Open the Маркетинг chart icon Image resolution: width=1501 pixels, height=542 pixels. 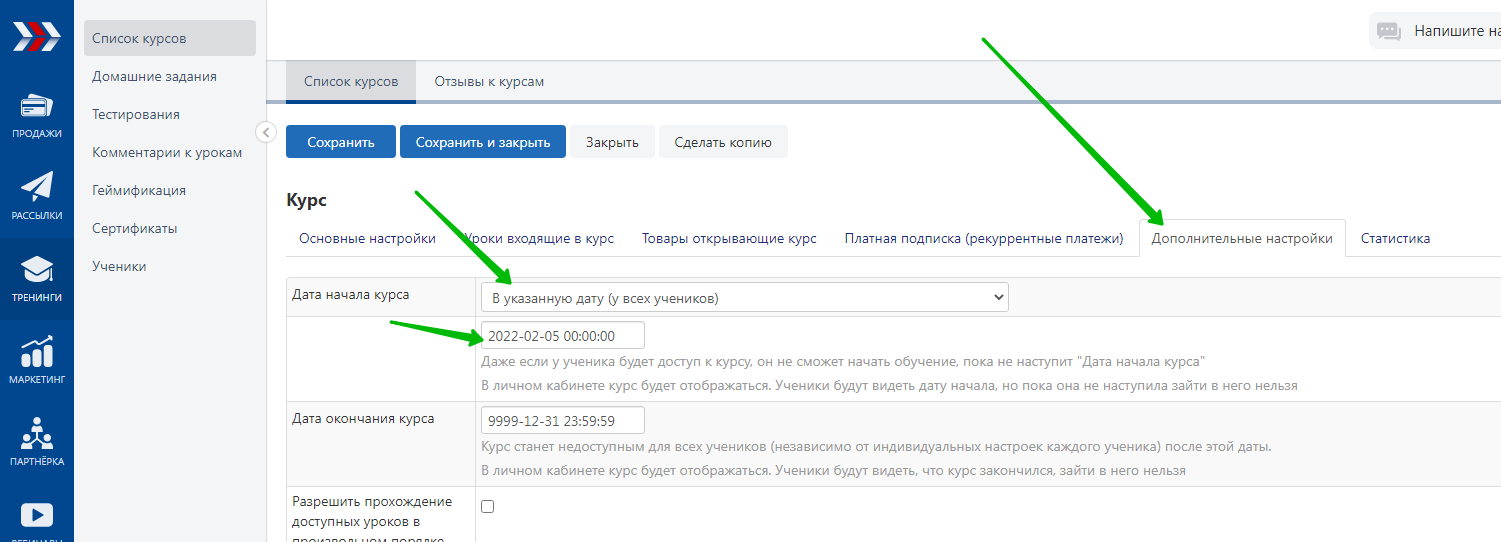[37, 353]
